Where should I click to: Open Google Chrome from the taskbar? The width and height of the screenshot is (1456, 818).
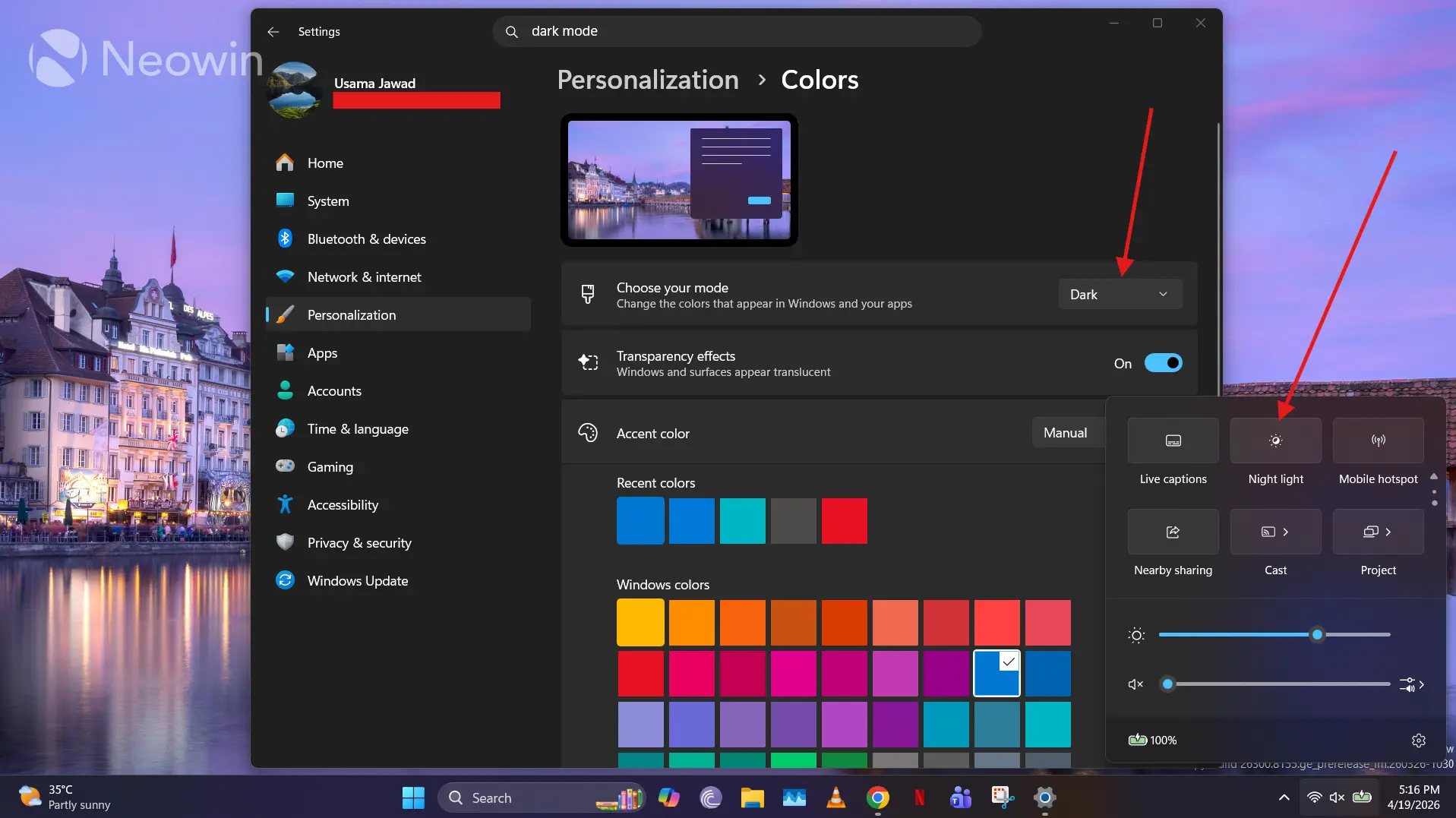click(x=877, y=797)
